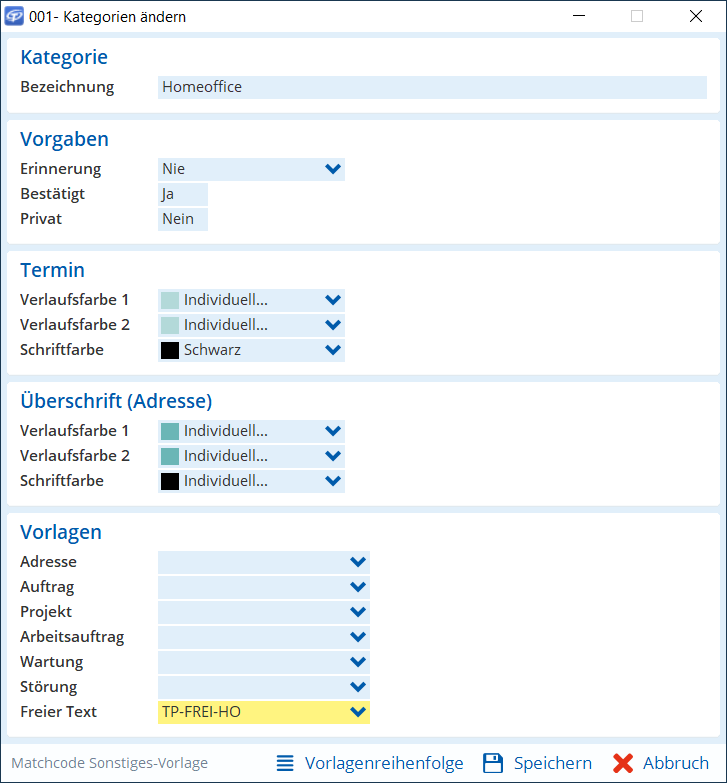Click the app logo in title bar
This screenshot has height=783, width=727.
coord(14,16)
